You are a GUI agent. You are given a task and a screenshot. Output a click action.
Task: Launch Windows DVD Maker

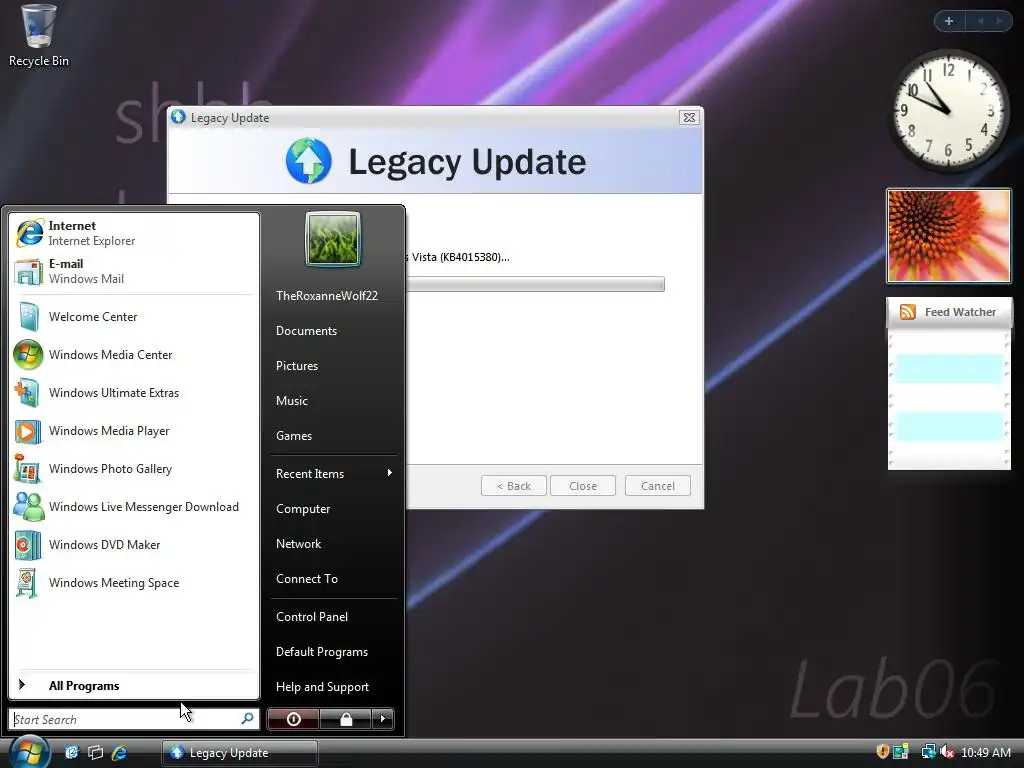pos(134,545)
